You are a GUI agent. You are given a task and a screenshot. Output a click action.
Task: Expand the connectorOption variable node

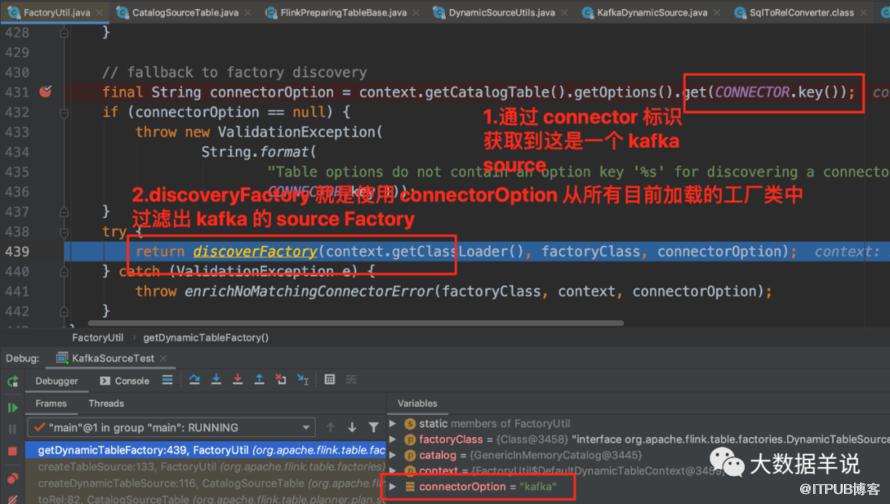[392, 486]
